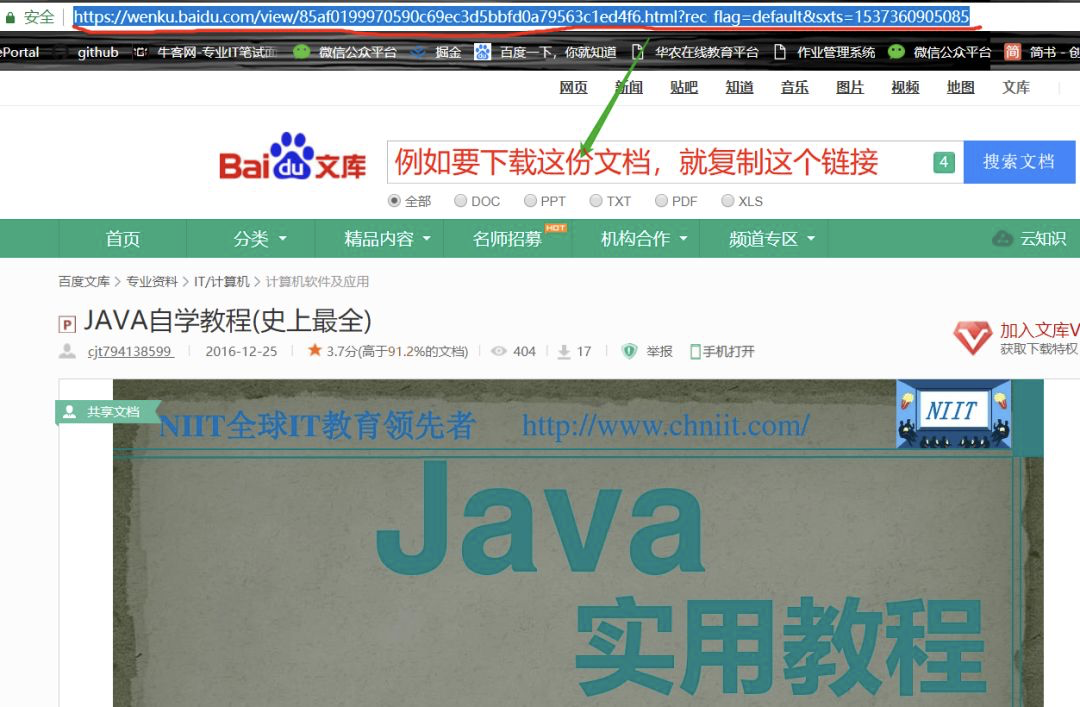
Task: Click IT/计算机 breadcrumb link
Action: point(222,281)
